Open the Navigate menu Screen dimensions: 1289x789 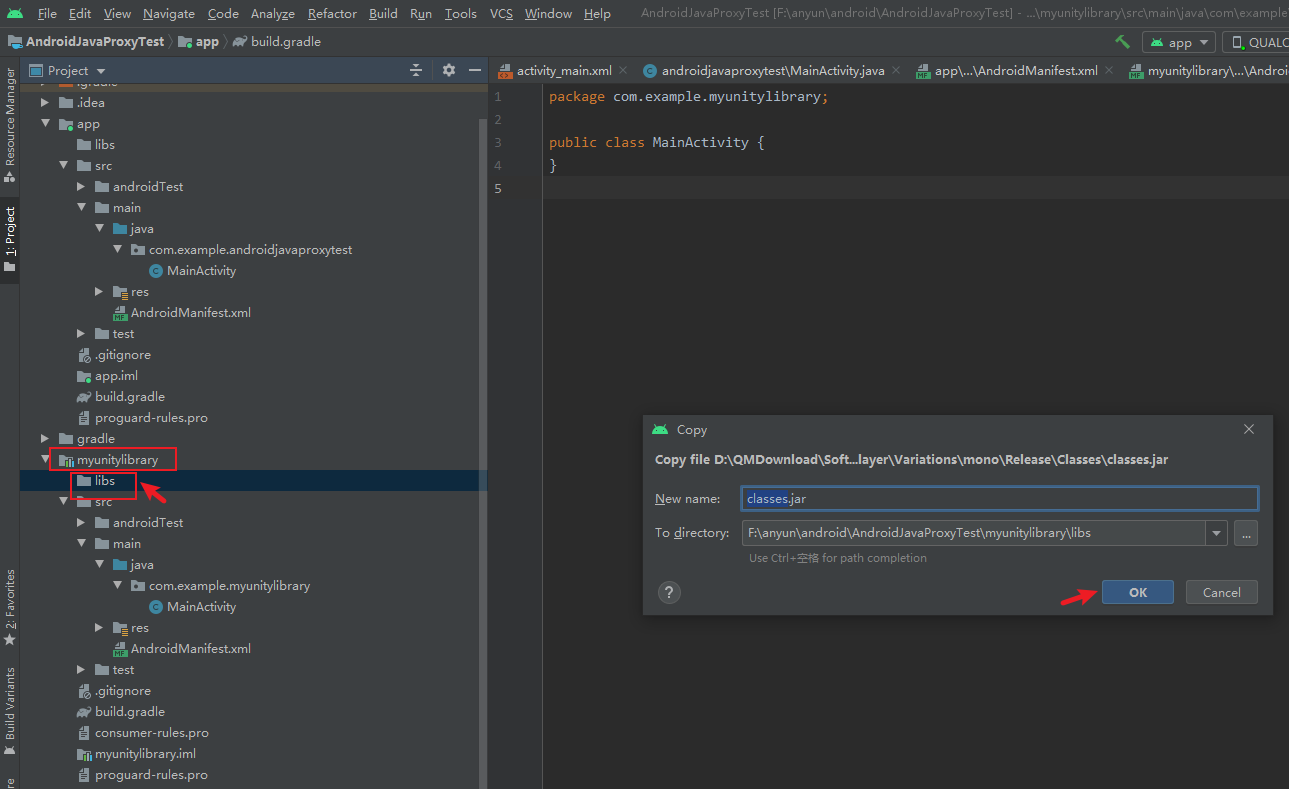(169, 13)
